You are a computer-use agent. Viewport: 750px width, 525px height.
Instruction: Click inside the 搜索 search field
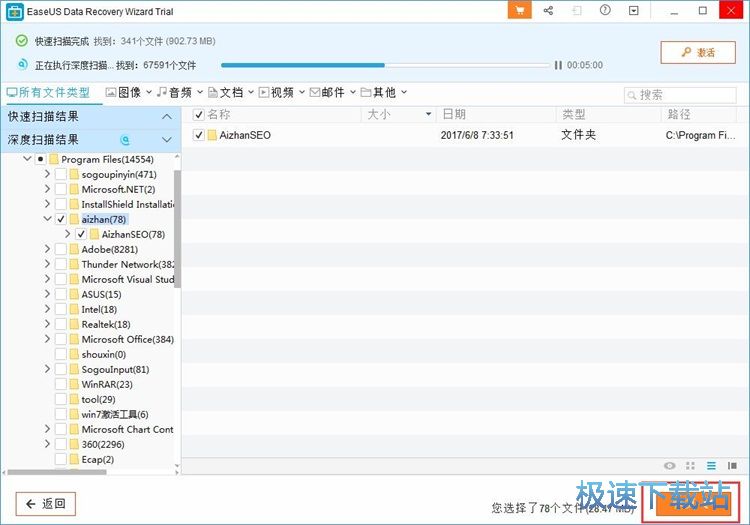tap(680, 95)
